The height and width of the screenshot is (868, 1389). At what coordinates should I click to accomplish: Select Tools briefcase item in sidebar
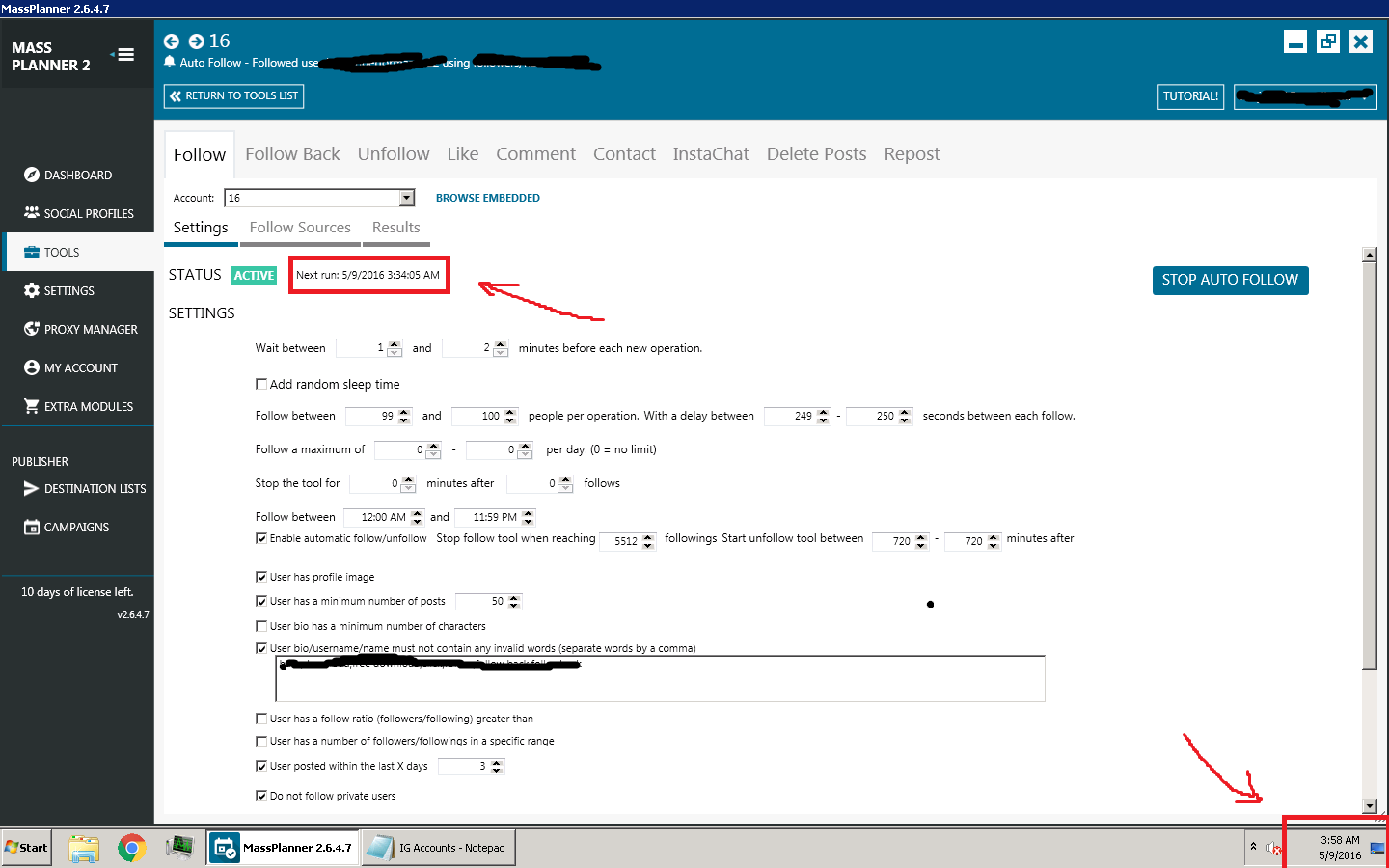(x=77, y=252)
